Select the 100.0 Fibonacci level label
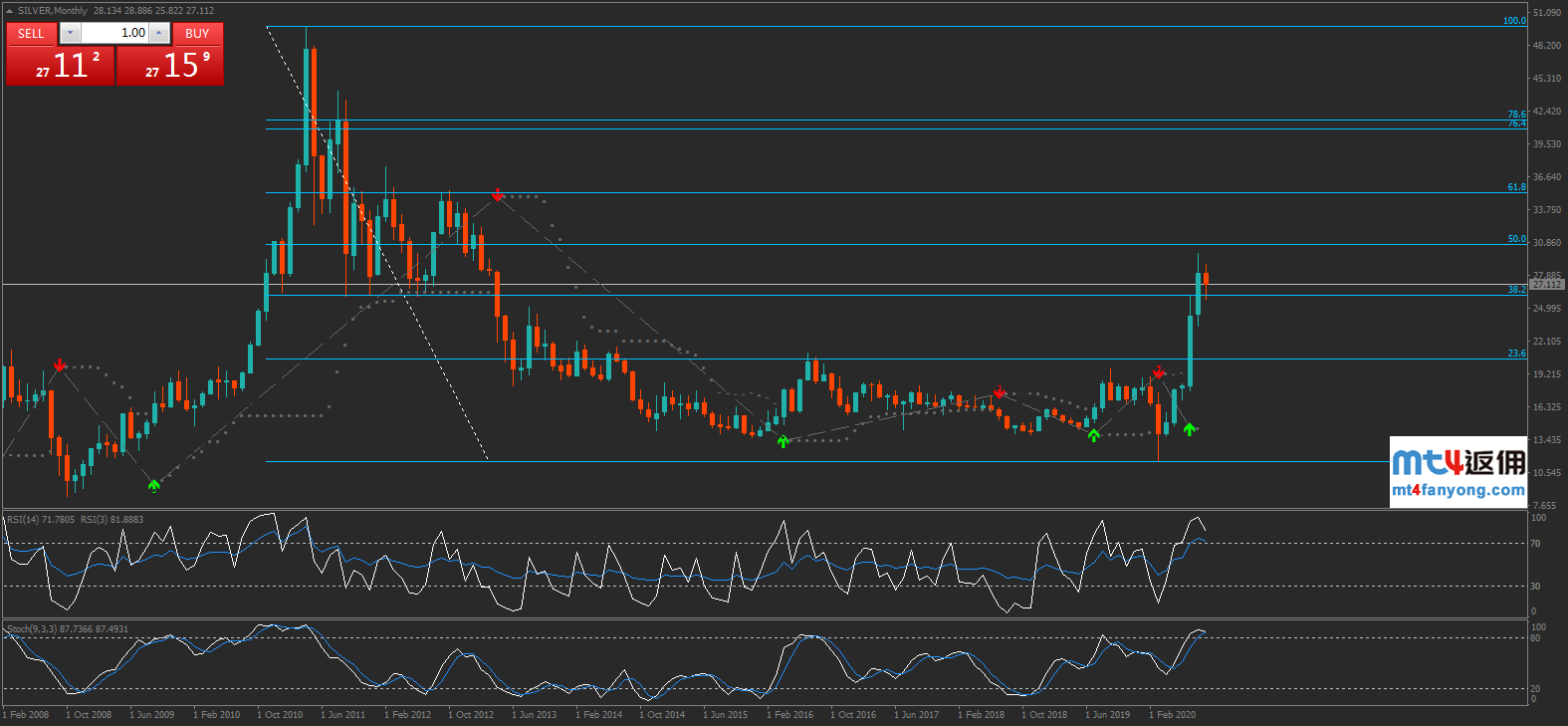Screen dimensions: 1568x726 (x=1513, y=21)
